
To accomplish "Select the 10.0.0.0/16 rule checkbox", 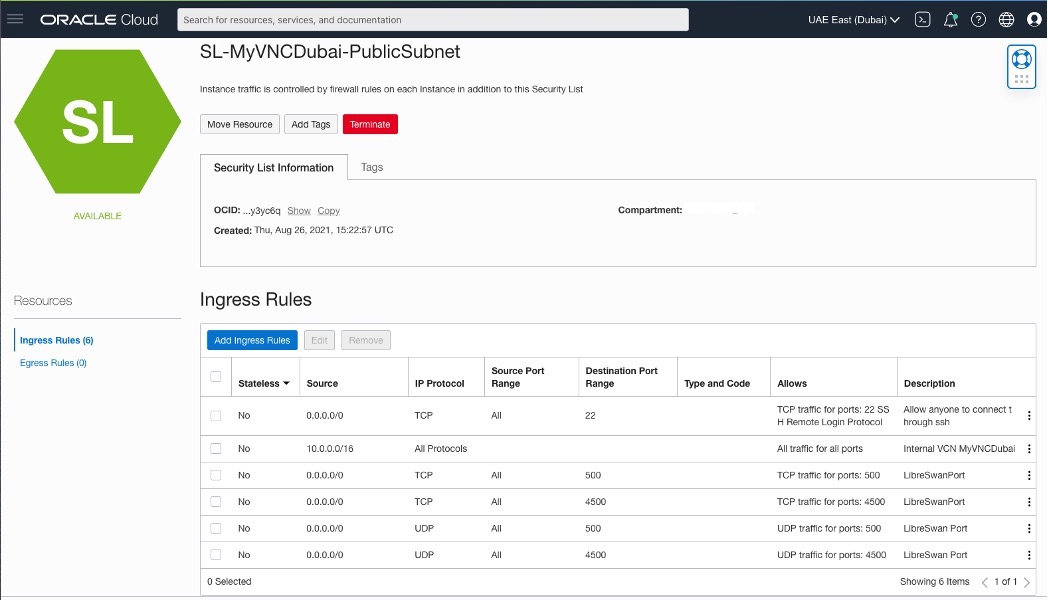I will tap(216, 449).
